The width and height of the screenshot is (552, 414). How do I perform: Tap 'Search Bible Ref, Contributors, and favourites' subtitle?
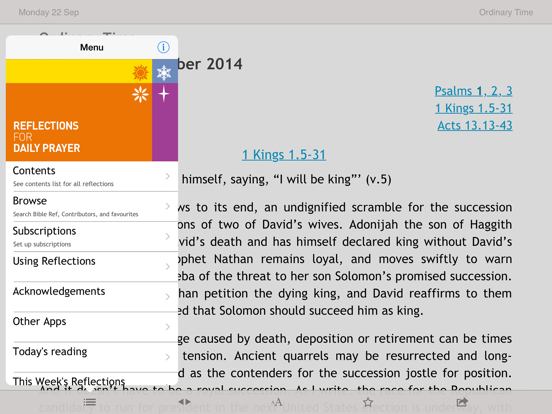(76, 214)
